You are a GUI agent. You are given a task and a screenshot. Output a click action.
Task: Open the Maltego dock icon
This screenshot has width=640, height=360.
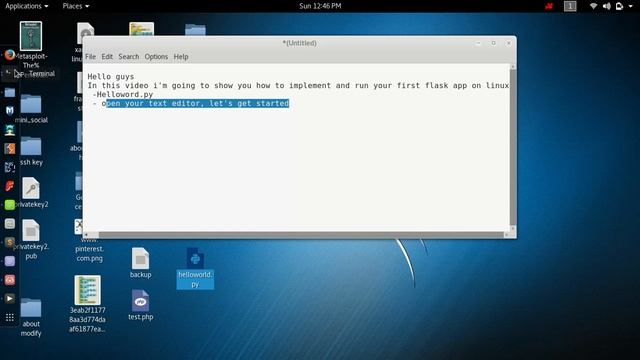click(10, 167)
